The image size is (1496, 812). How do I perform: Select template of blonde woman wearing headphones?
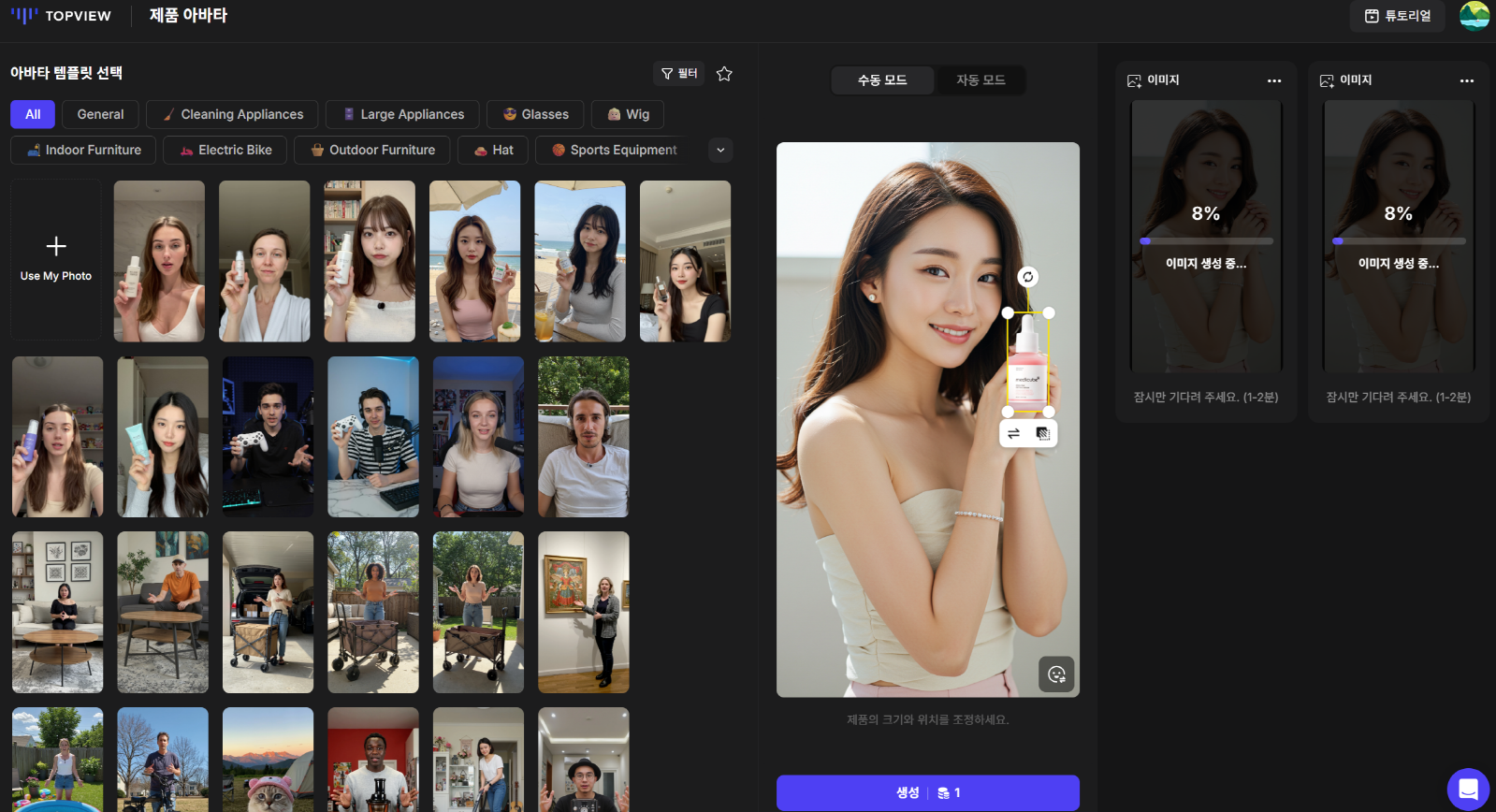(478, 437)
